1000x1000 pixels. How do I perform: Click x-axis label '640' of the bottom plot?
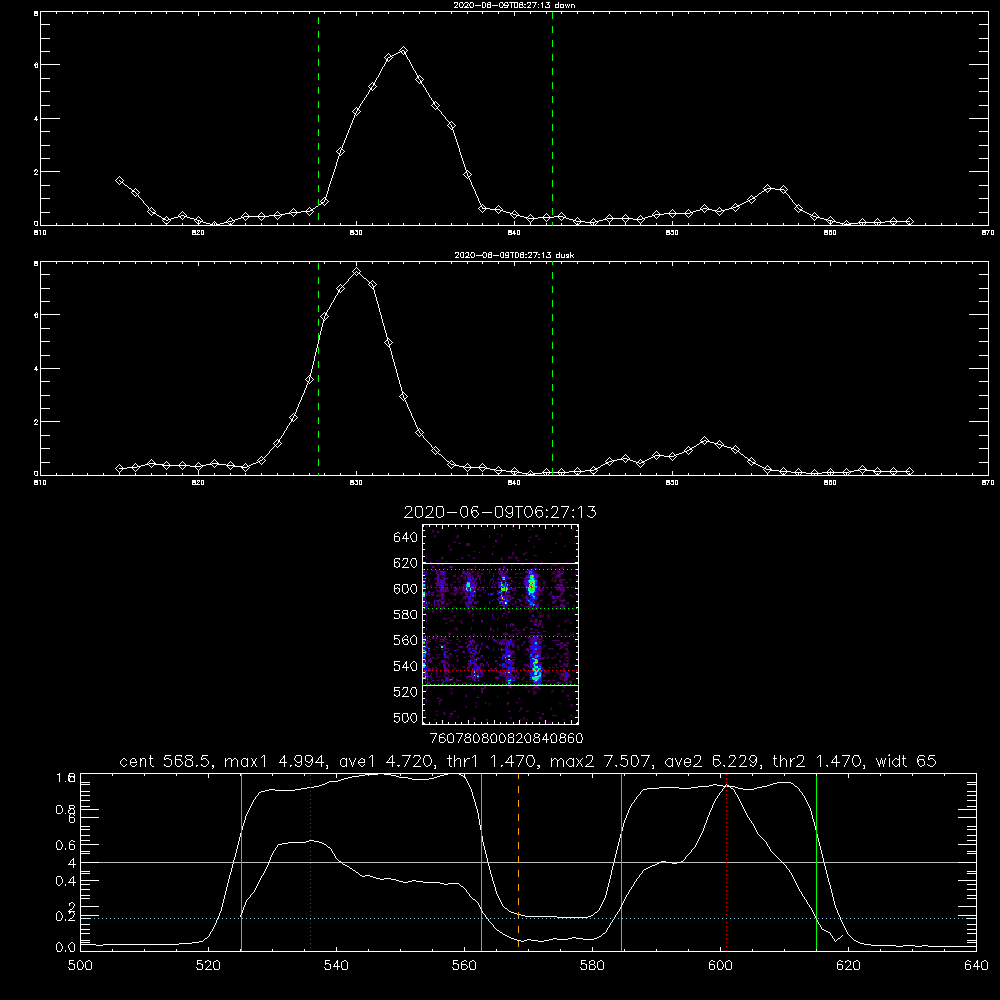(976, 966)
